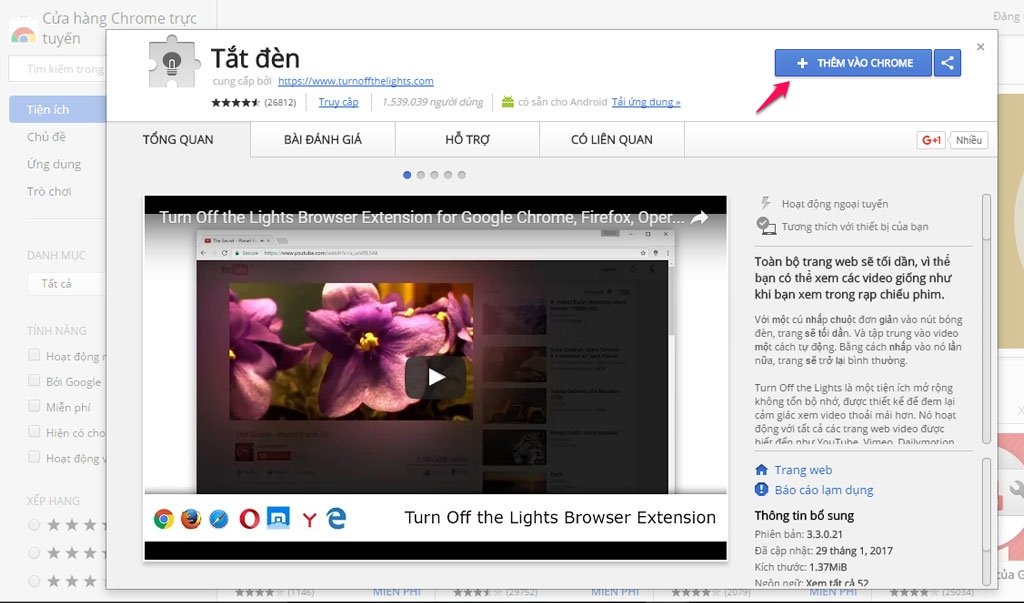Click the Trang web home icon
Viewport: 1024px width, 603px height.
coord(763,470)
